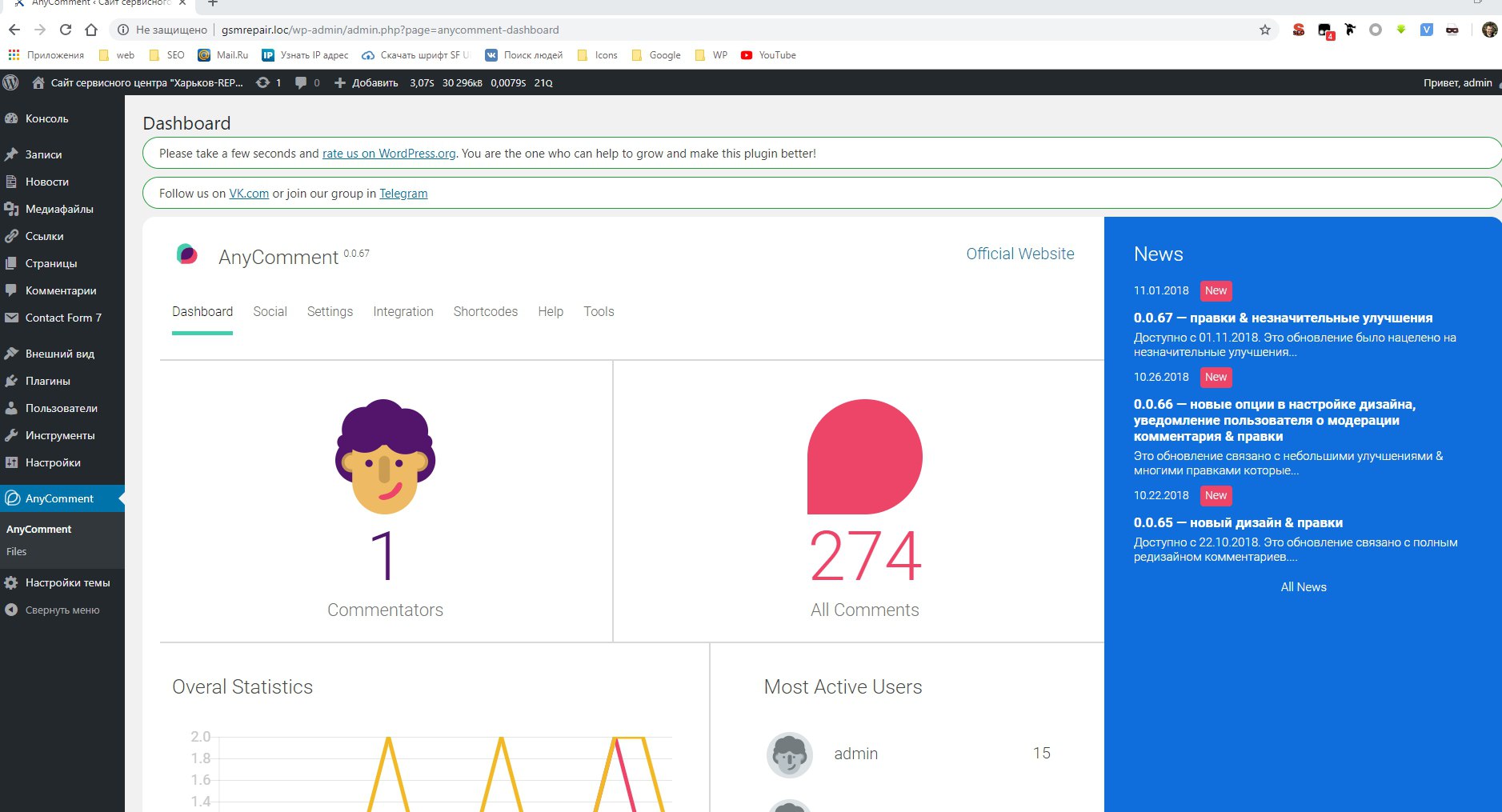Open the All News link
1502x812 pixels.
(x=1304, y=587)
